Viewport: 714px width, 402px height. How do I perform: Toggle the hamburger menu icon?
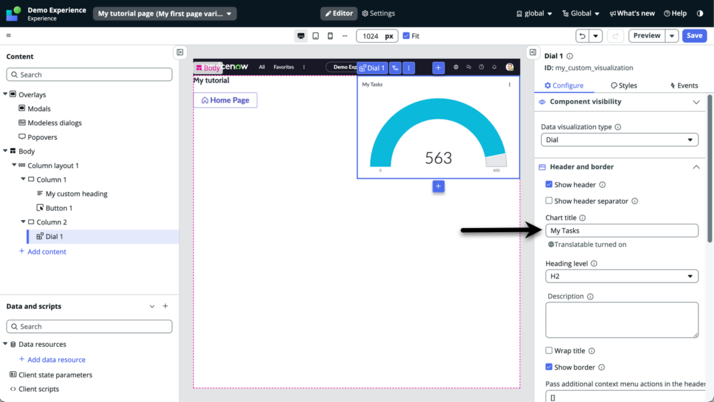click(x=9, y=35)
